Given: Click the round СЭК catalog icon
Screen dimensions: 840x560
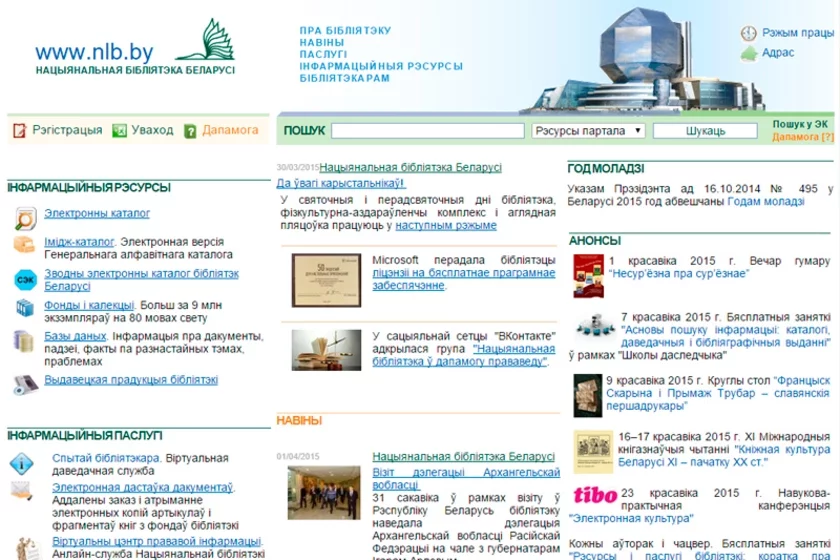Looking at the screenshot, I should point(24,279).
